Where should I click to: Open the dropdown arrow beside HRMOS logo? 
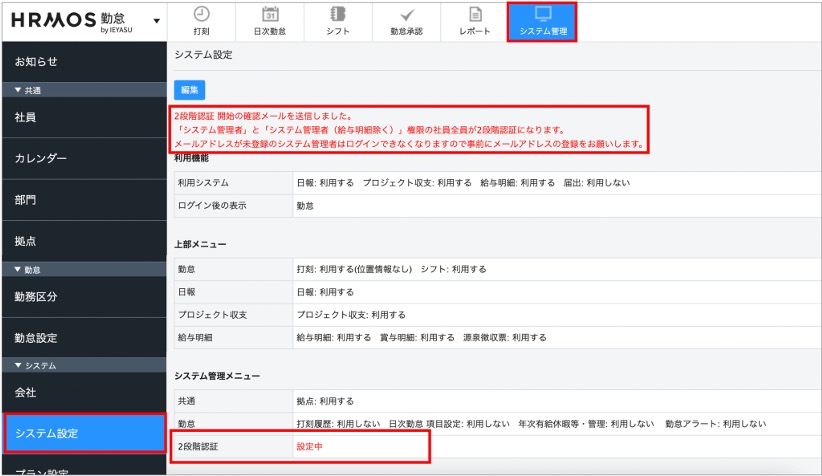(155, 21)
